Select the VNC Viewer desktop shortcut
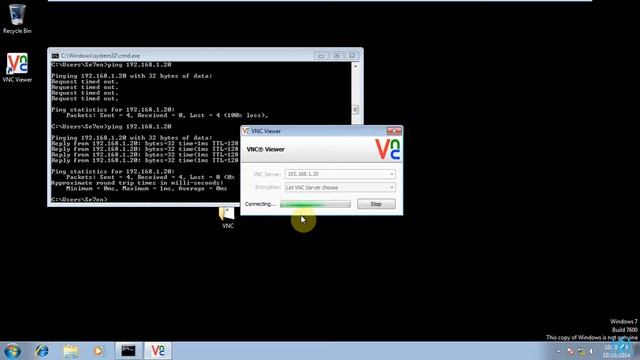 [17, 68]
